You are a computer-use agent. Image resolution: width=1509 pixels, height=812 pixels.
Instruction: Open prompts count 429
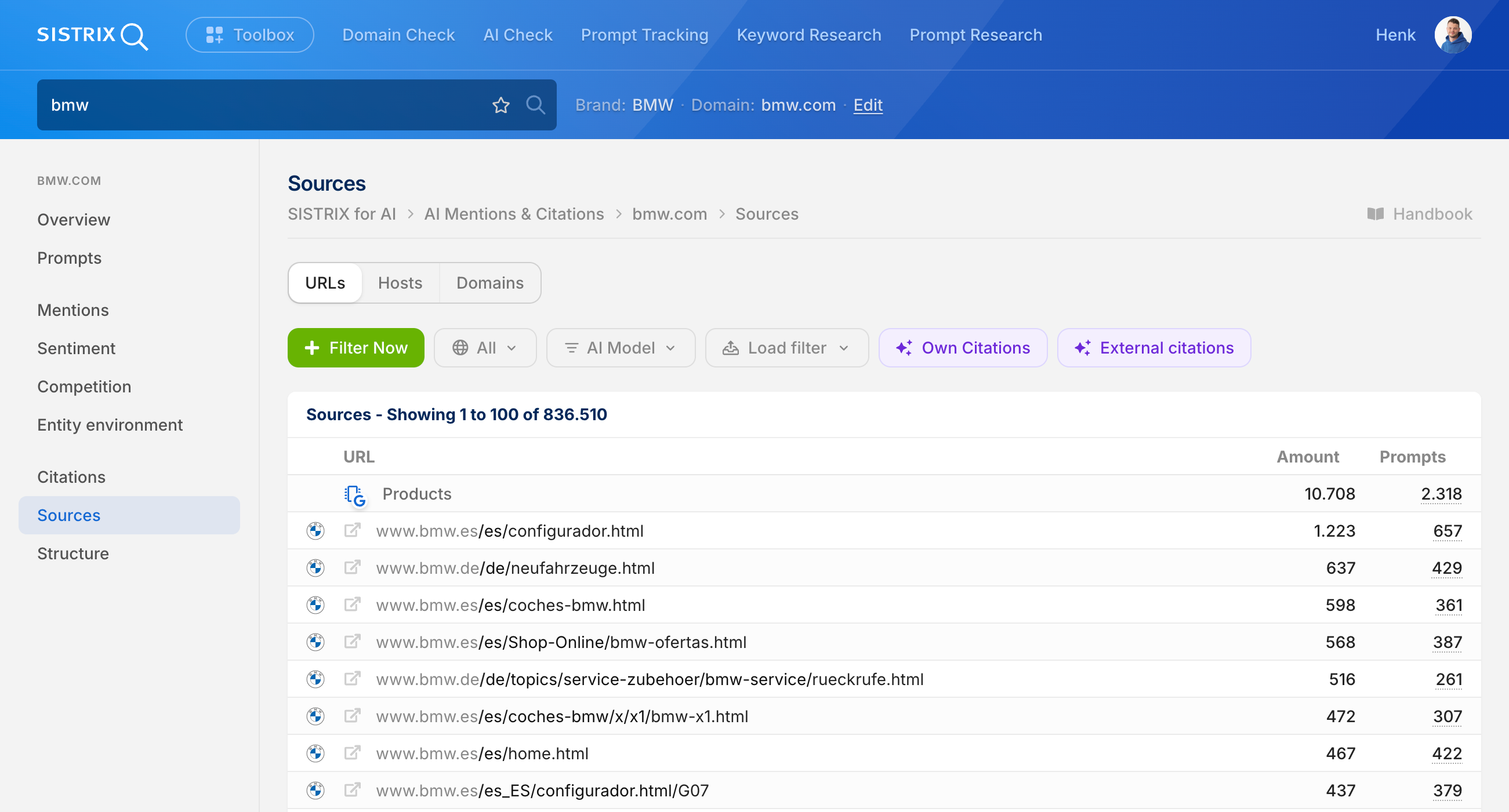1447,567
